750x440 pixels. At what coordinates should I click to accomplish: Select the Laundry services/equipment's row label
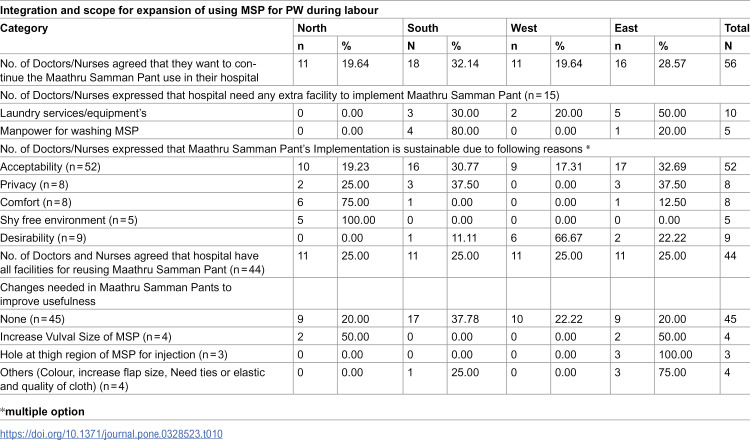[73, 113]
